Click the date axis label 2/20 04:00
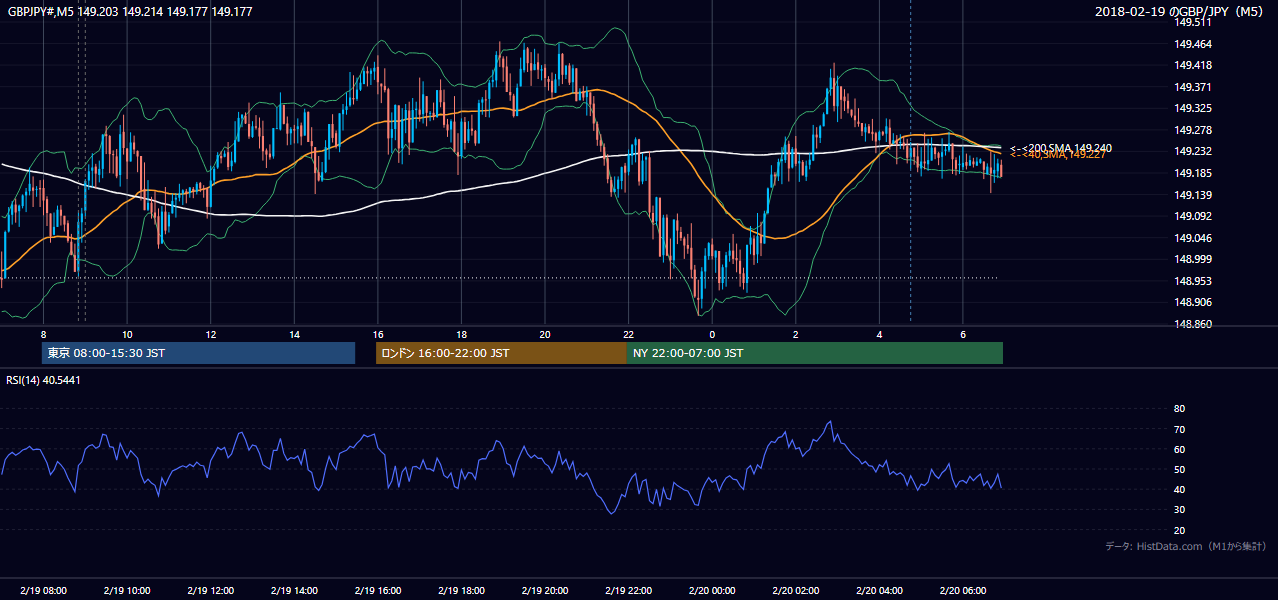The image size is (1278, 600). point(879,591)
